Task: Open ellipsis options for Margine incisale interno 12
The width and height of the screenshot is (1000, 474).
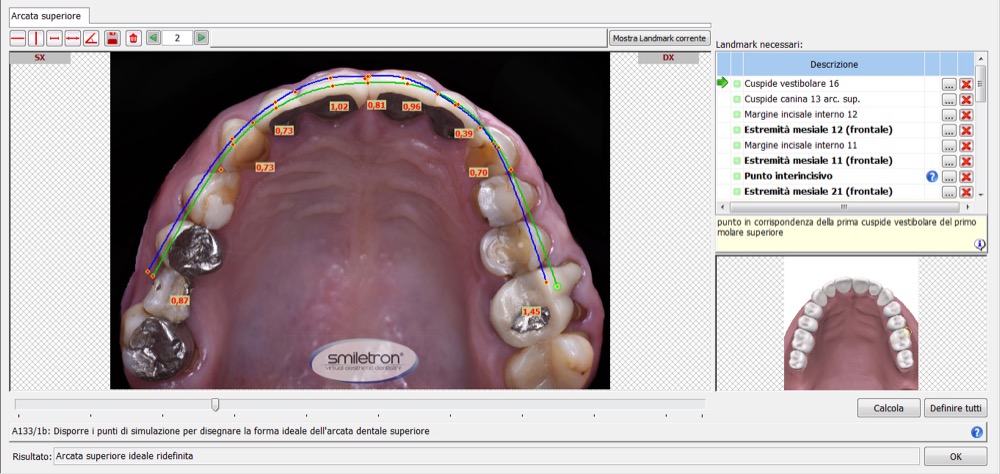Action: 949,115
